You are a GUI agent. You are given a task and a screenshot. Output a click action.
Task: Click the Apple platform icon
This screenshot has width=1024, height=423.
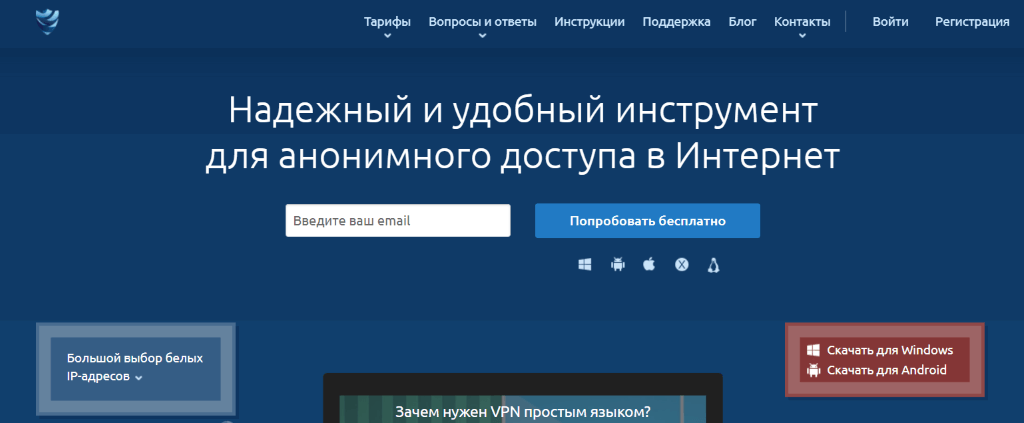click(x=649, y=265)
